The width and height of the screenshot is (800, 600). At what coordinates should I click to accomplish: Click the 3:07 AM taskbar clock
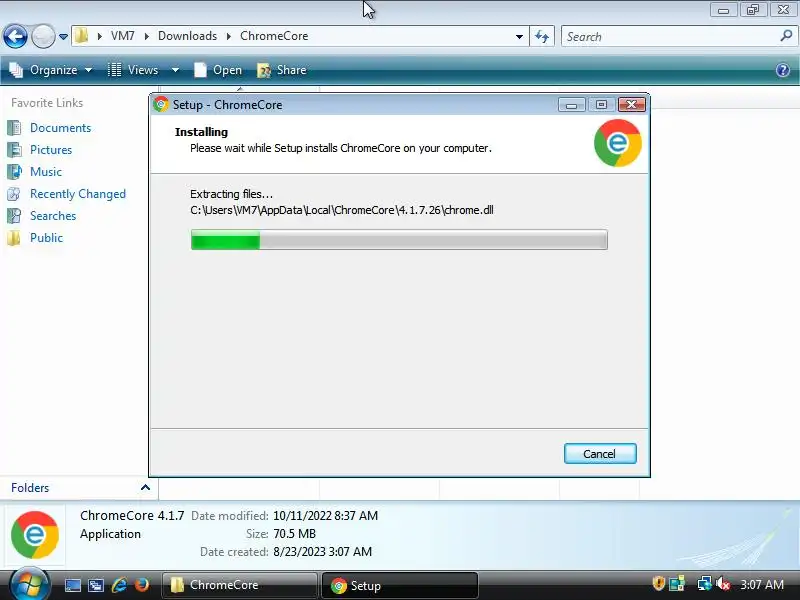pyautogui.click(x=762, y=585)
